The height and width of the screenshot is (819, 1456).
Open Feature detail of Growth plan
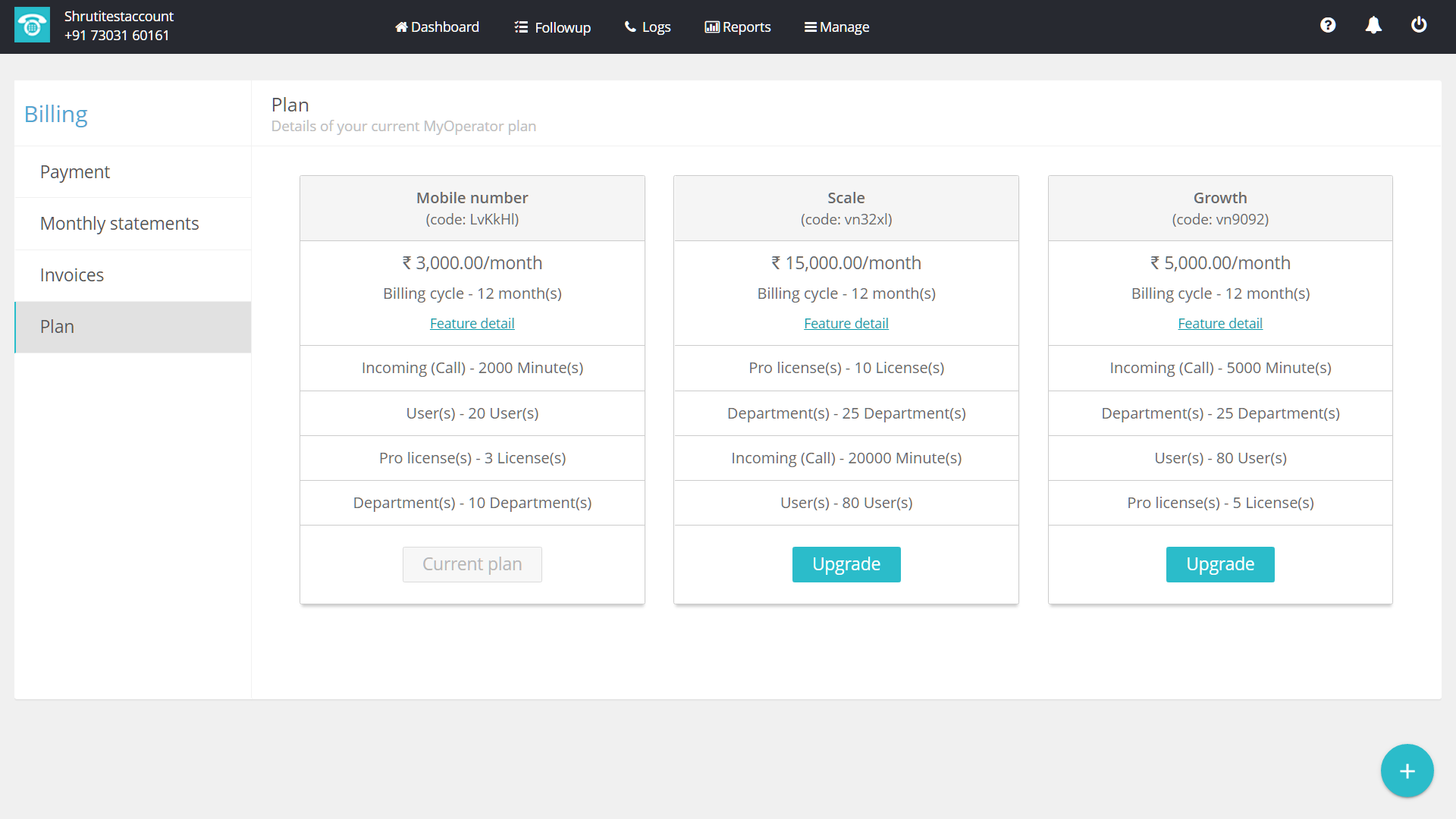pos(1219,324)
